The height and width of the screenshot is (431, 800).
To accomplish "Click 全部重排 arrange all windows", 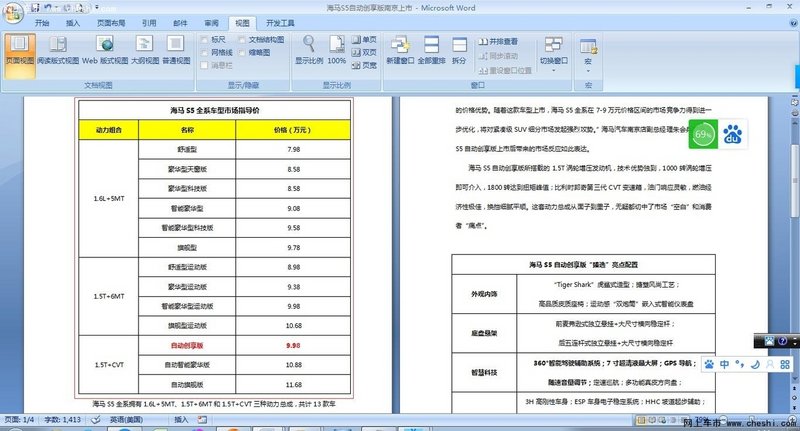I will coord(431,50).
